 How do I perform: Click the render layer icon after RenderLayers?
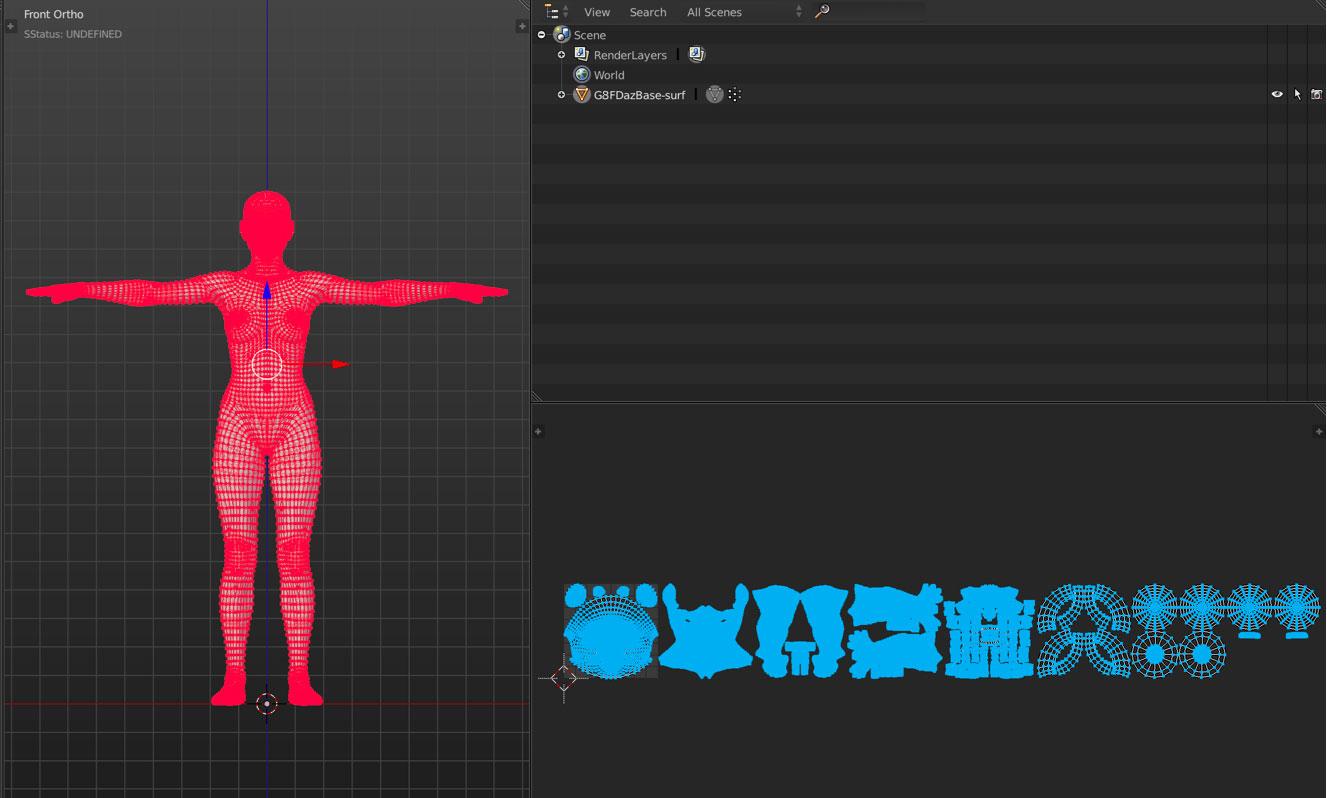(x=697, y=55)
